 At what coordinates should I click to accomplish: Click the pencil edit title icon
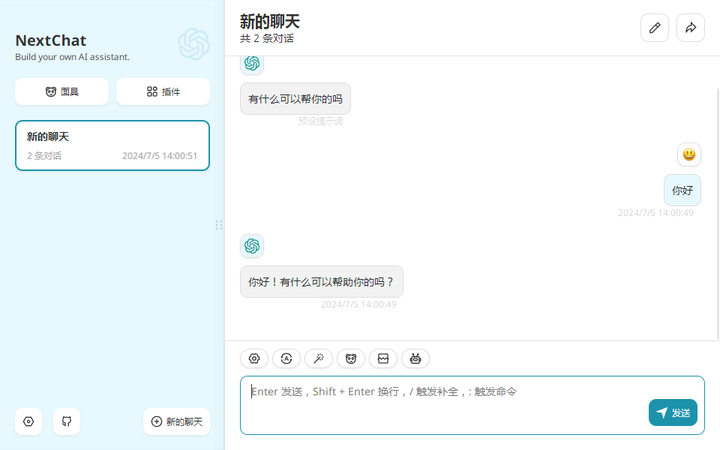pyautogui.click(x=654, y=28)
